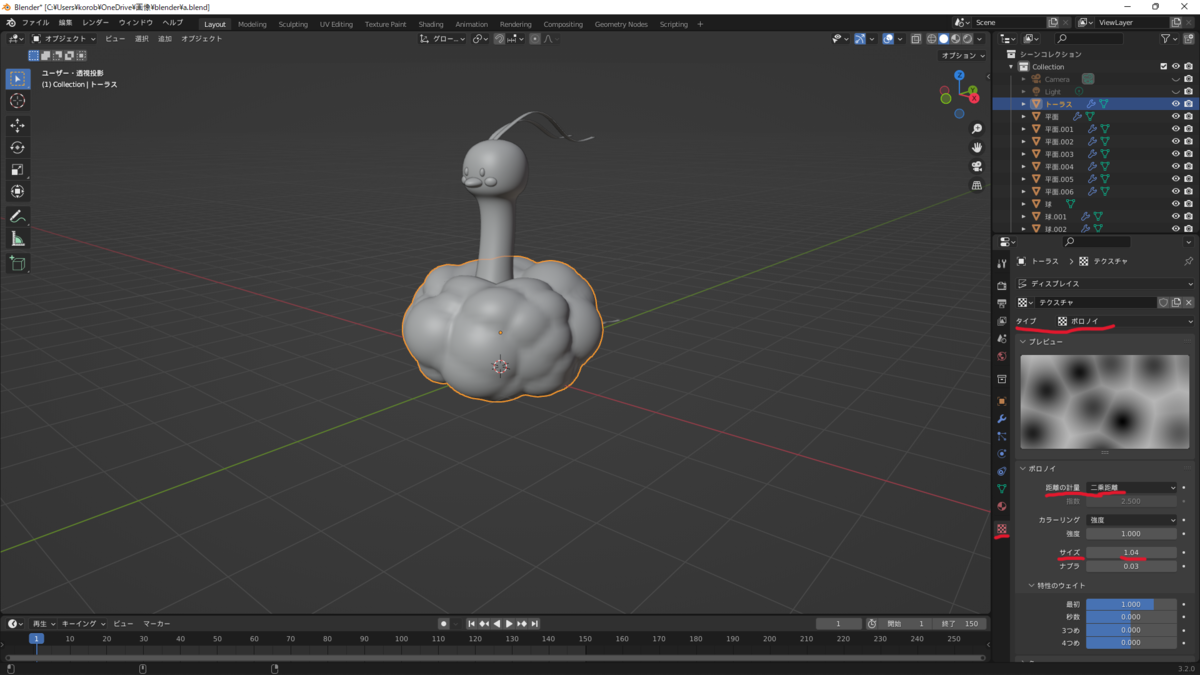1200x675 pixels.
Task: Adjust 最初 weight slider 1.000
Action: [1131, 604]
